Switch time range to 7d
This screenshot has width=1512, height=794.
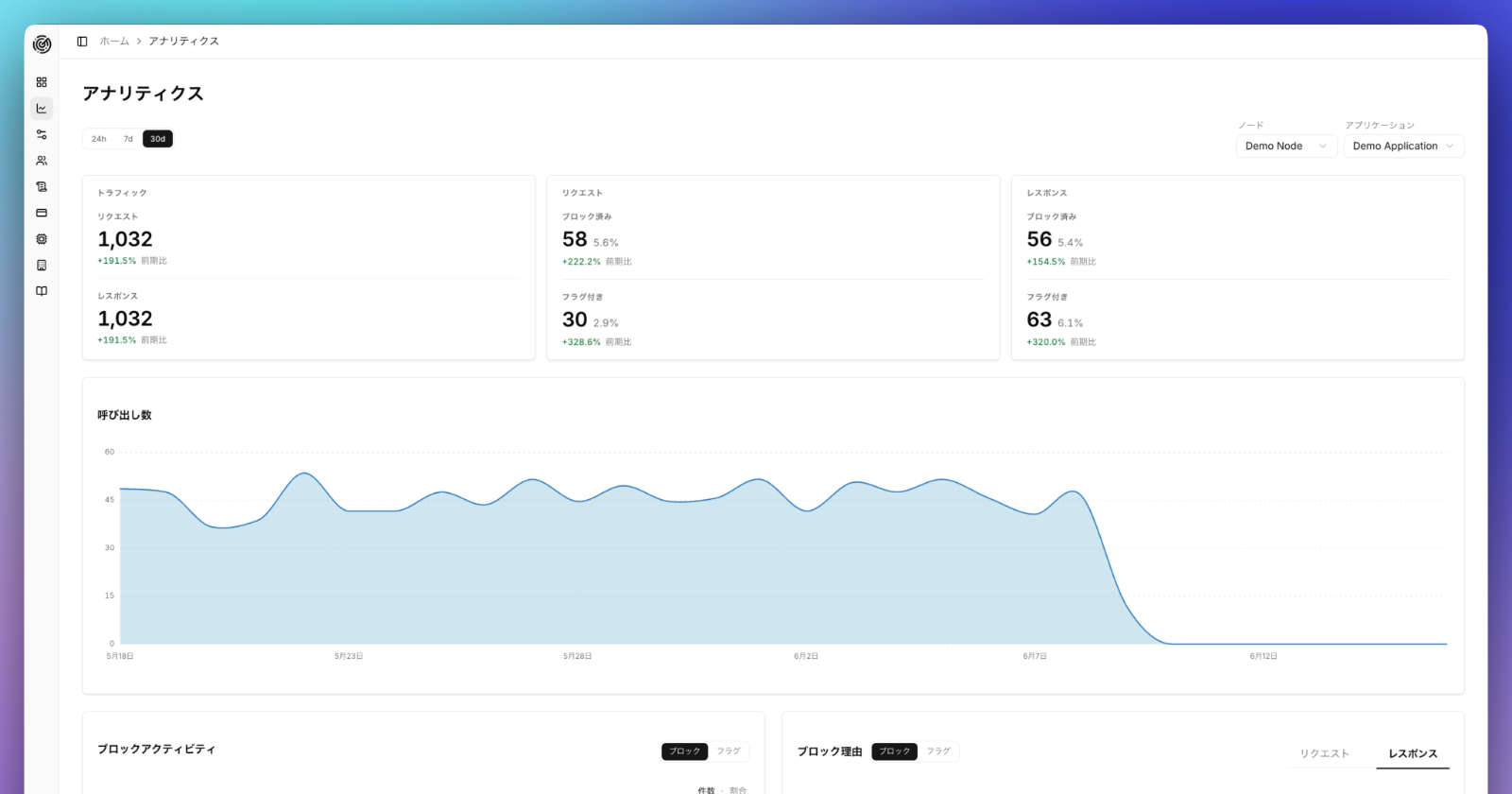click(129, 139)
